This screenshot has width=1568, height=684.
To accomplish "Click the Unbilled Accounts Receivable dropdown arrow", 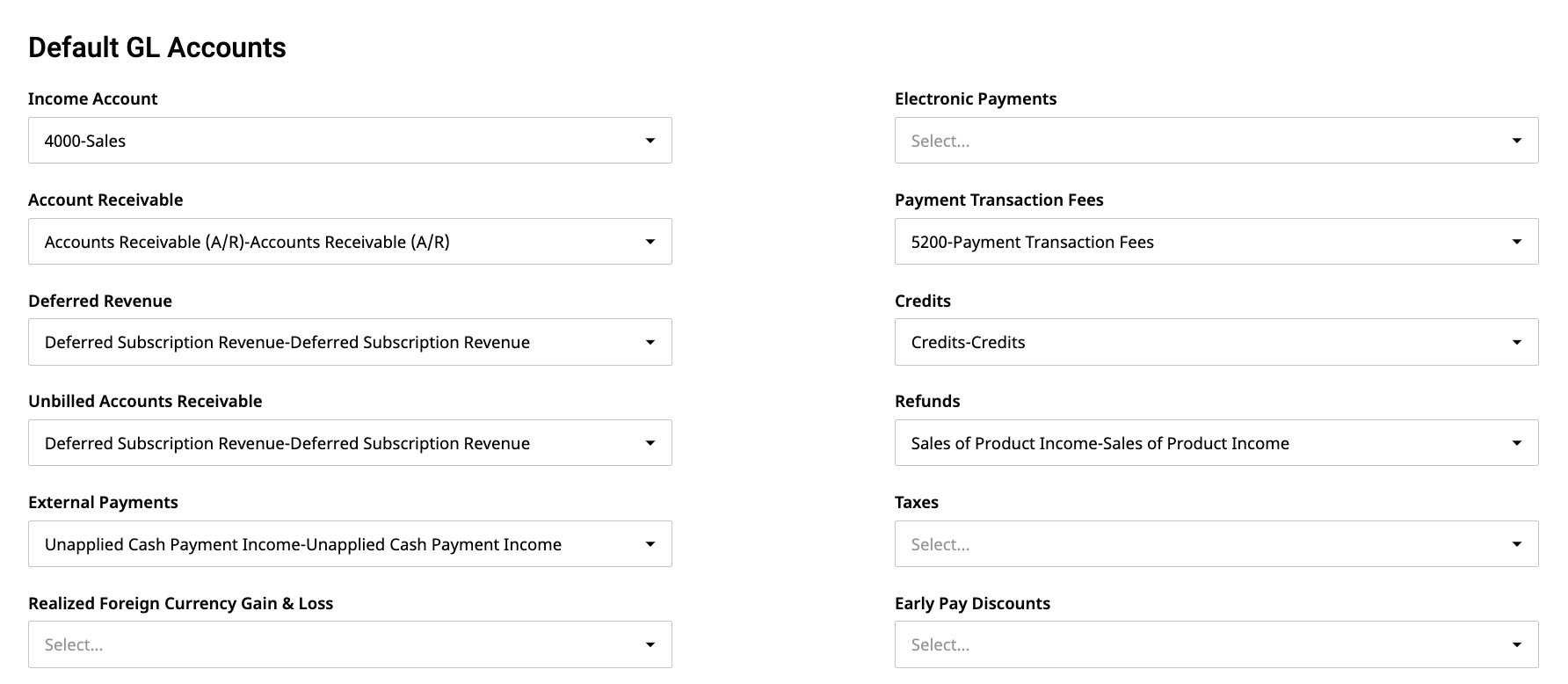I will pos(650,443).
